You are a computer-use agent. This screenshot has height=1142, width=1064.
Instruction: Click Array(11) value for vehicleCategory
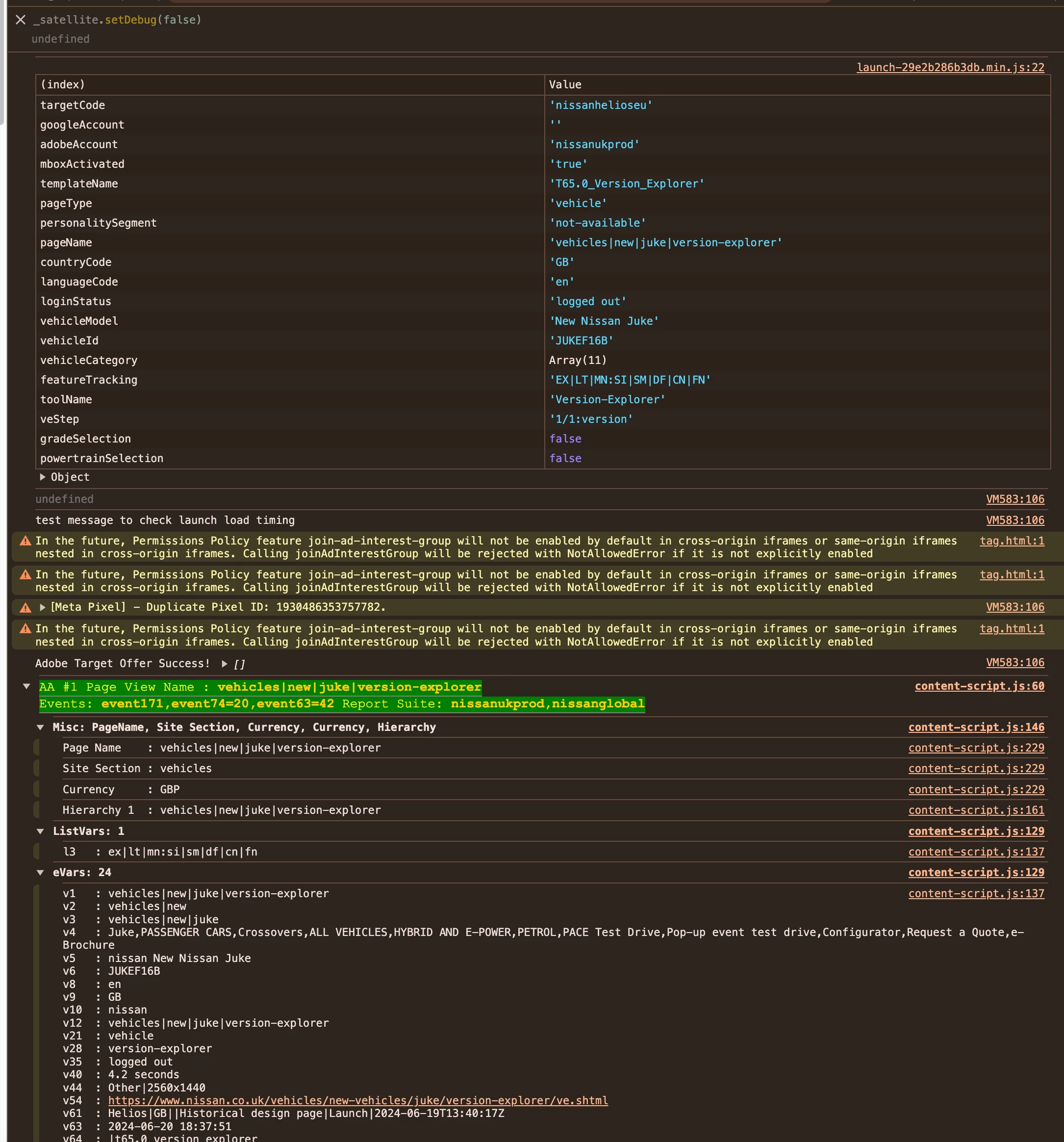pos(577,360)
